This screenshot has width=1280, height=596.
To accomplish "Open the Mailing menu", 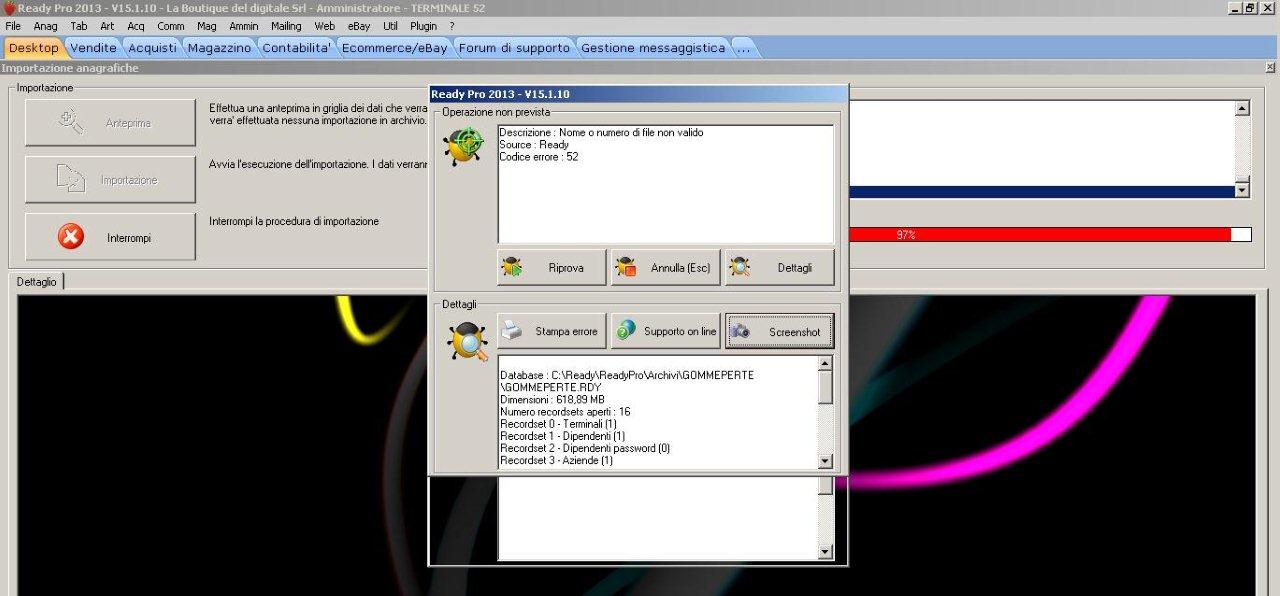I will 287,26.
